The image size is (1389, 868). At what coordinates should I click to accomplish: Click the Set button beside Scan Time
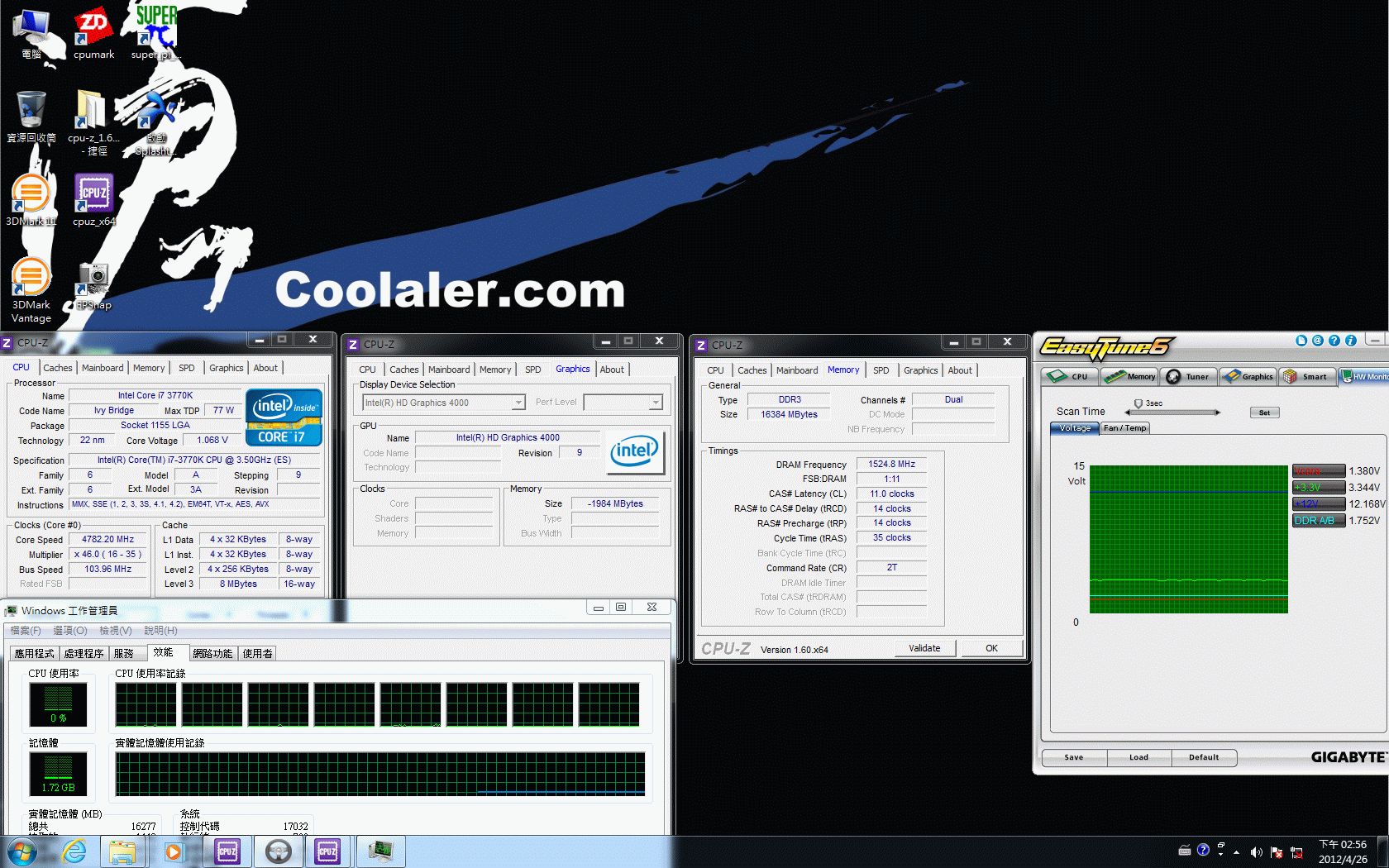[x=1264, y=413]
